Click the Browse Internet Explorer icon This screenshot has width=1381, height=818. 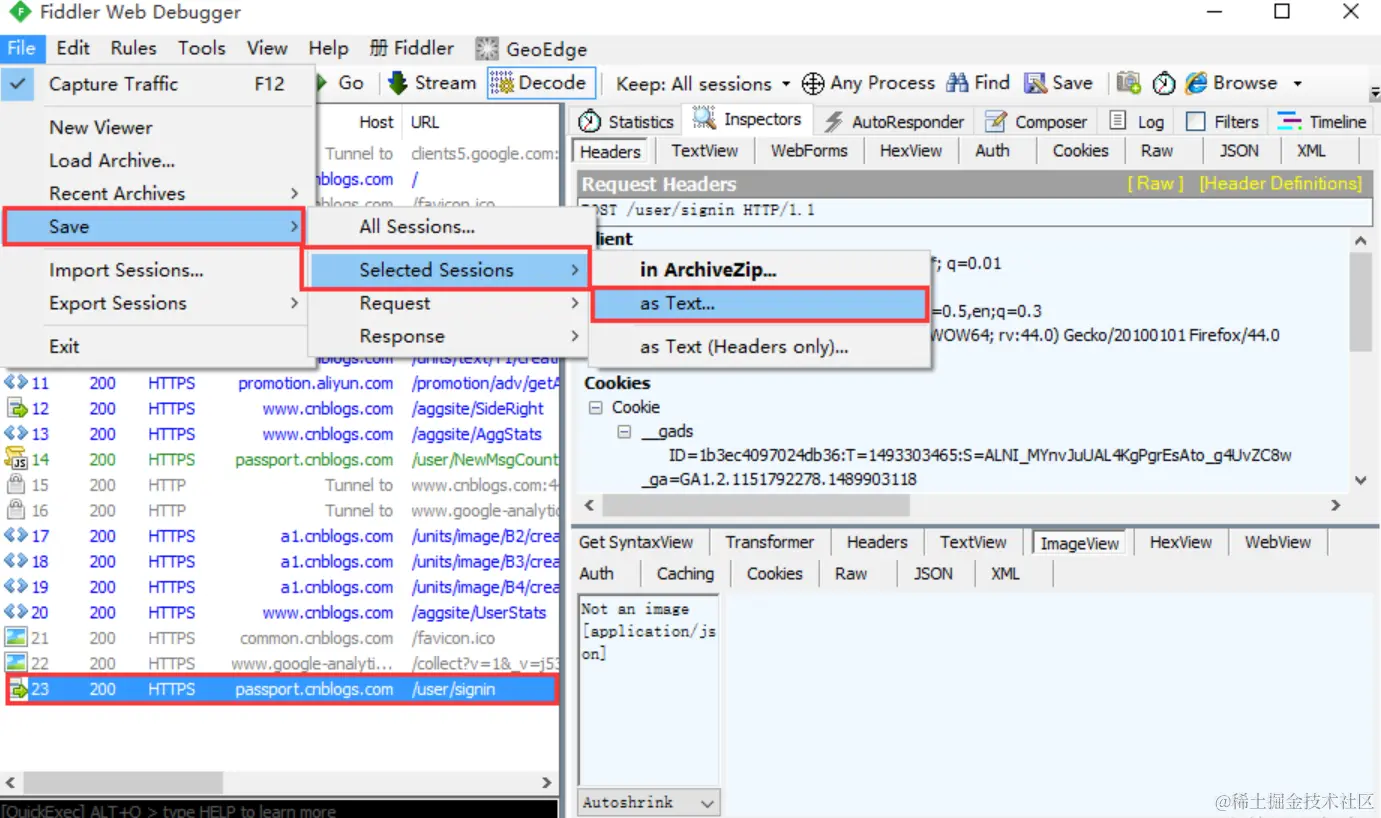[1196, 83]
